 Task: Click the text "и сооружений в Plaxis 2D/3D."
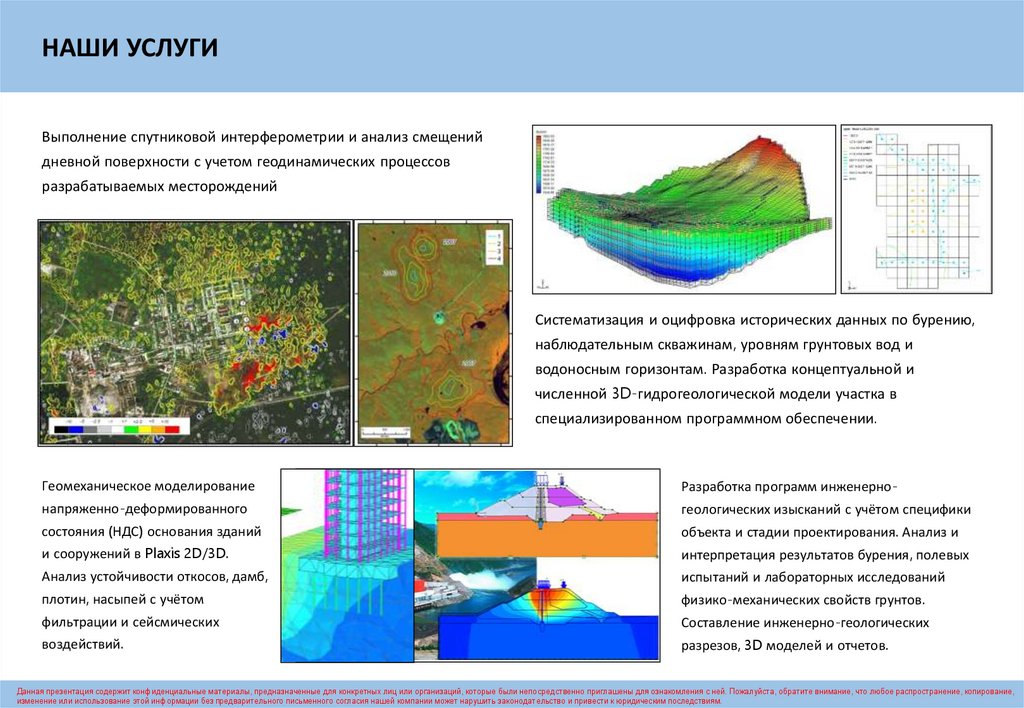[x=135, y=554]
